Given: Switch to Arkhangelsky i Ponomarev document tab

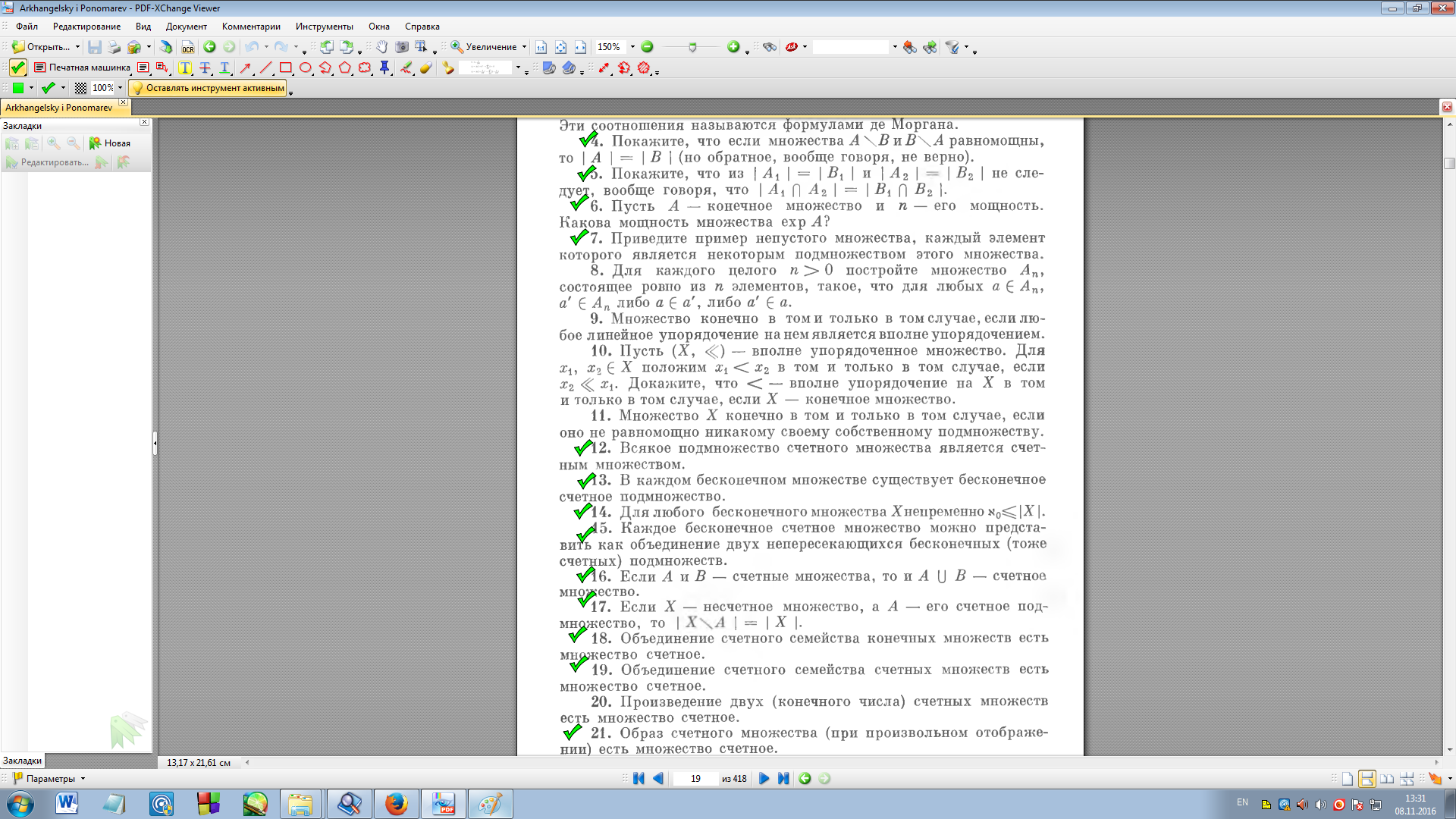Looking at the screenshot, I should (x=59, y=108).
